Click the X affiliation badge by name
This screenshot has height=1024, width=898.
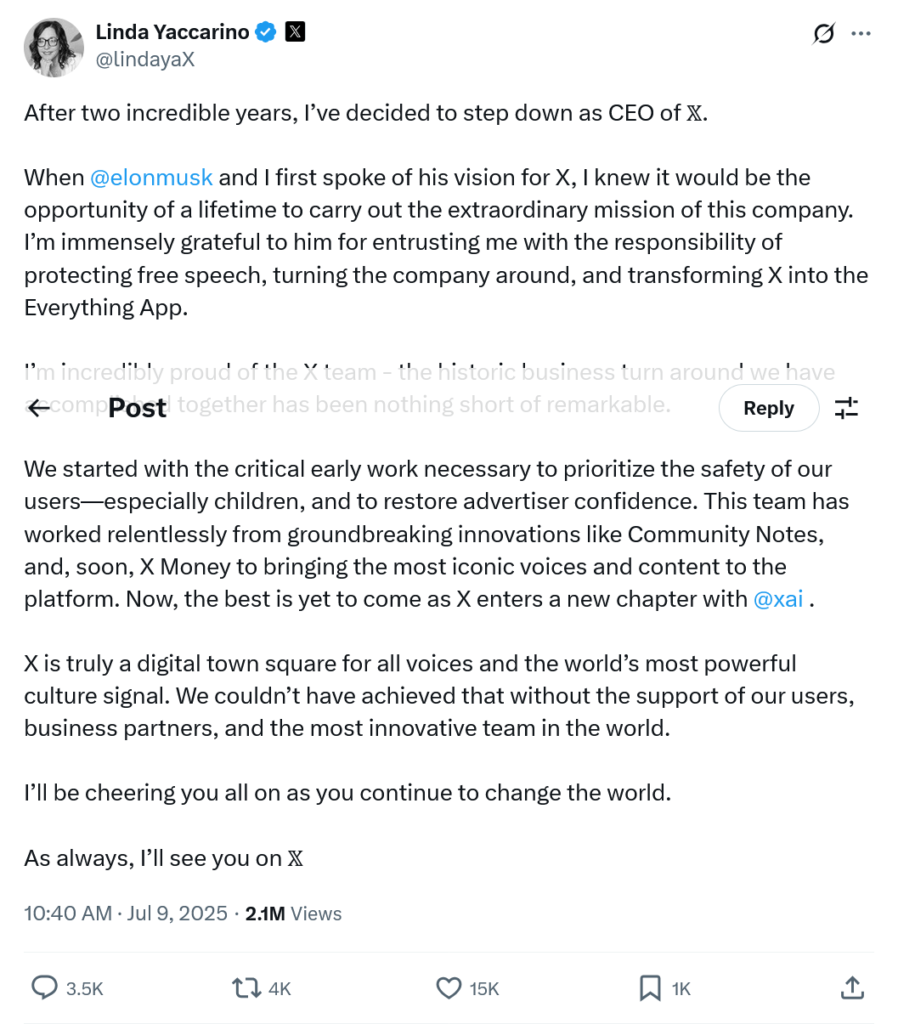295,32
